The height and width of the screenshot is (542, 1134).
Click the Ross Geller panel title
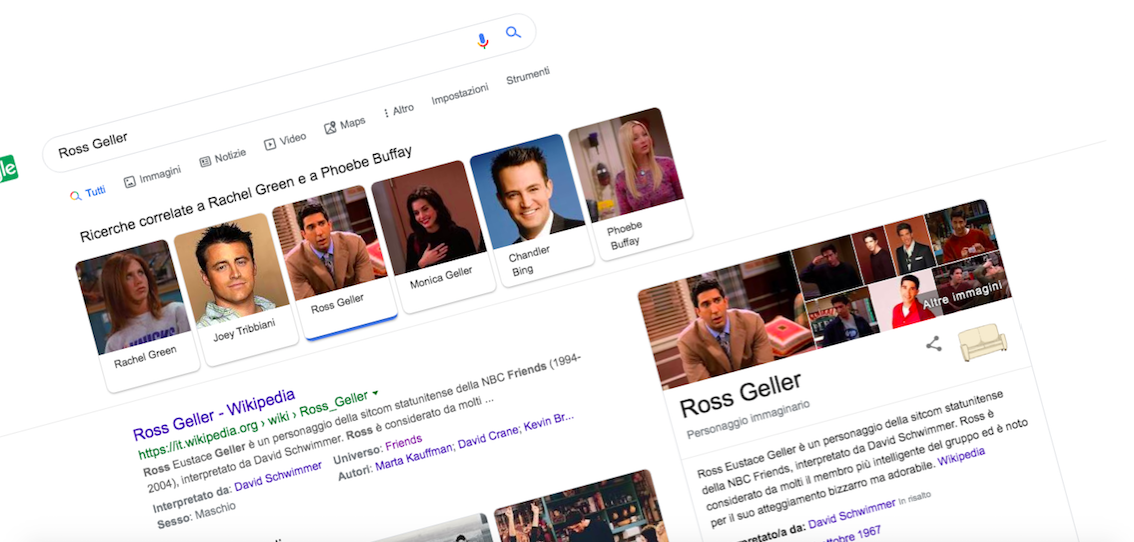coord(741,394)
